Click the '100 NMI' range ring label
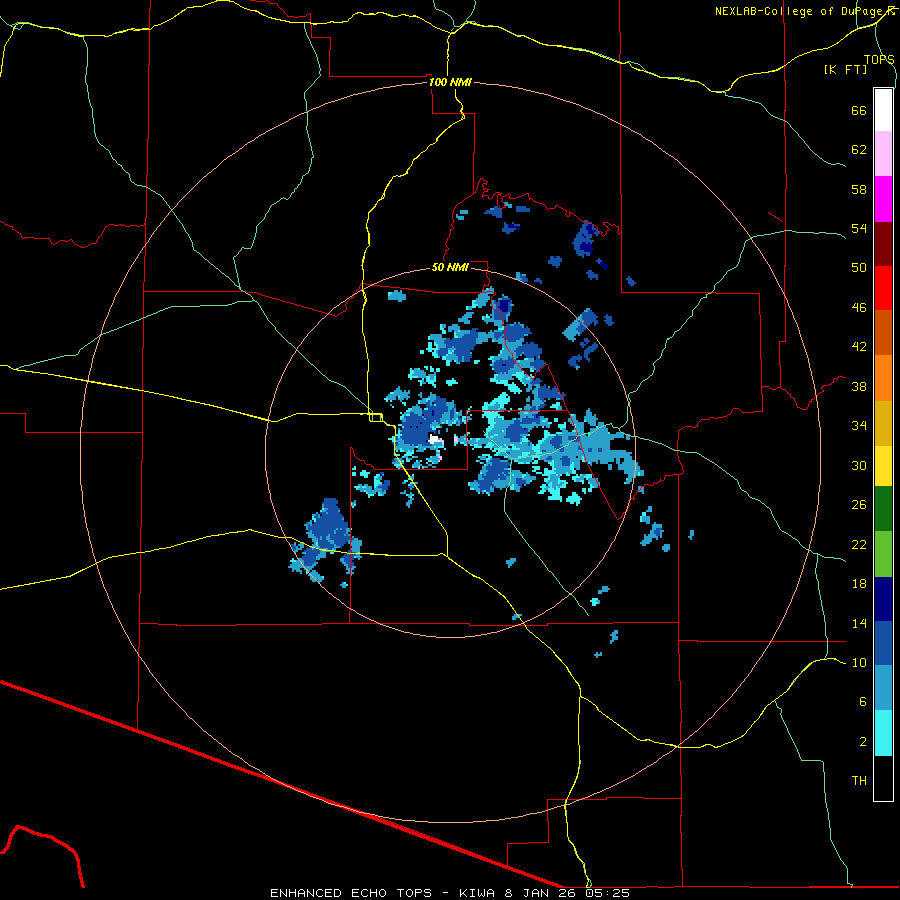Screen dimensions: 900x900 [450, 82]
